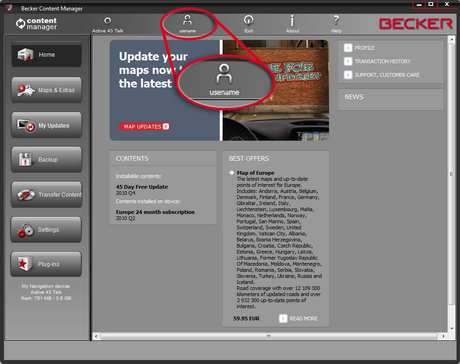The height and width of the screenshot is (364, 460).
Task: Click READ MORE under Map of Europe
Action: 298,318
